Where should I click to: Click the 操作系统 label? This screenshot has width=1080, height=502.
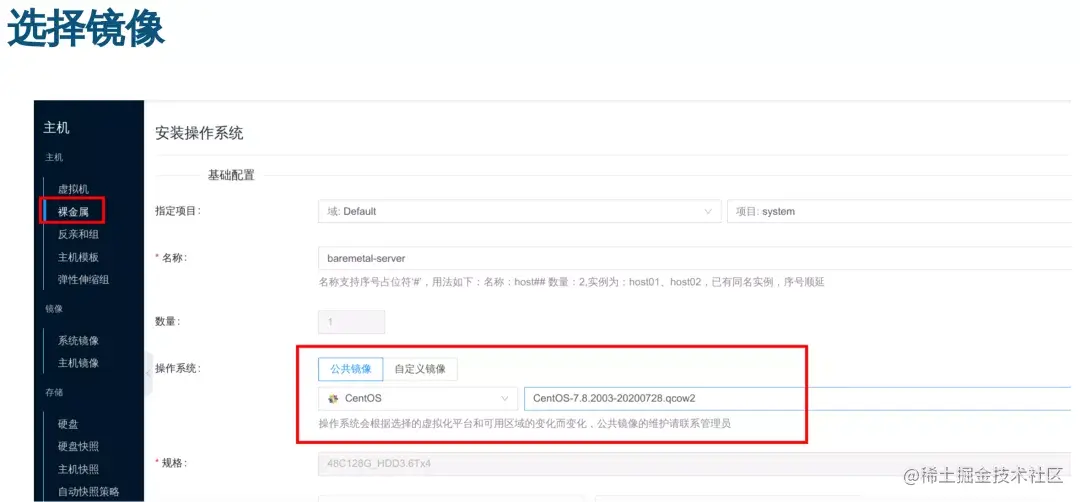[x=178, y=368]
